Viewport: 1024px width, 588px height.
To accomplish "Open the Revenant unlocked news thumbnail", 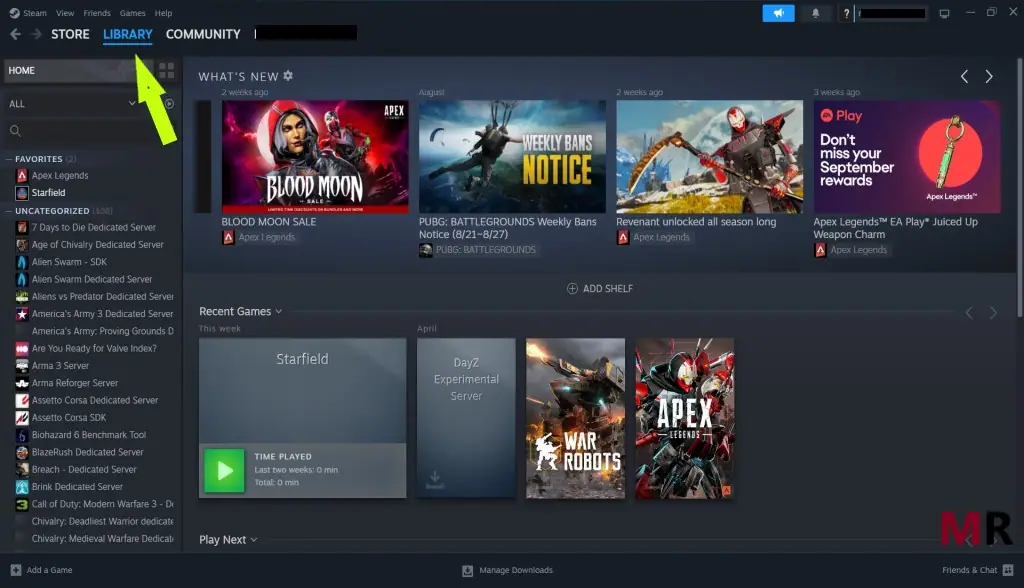I will click(710, 156).
